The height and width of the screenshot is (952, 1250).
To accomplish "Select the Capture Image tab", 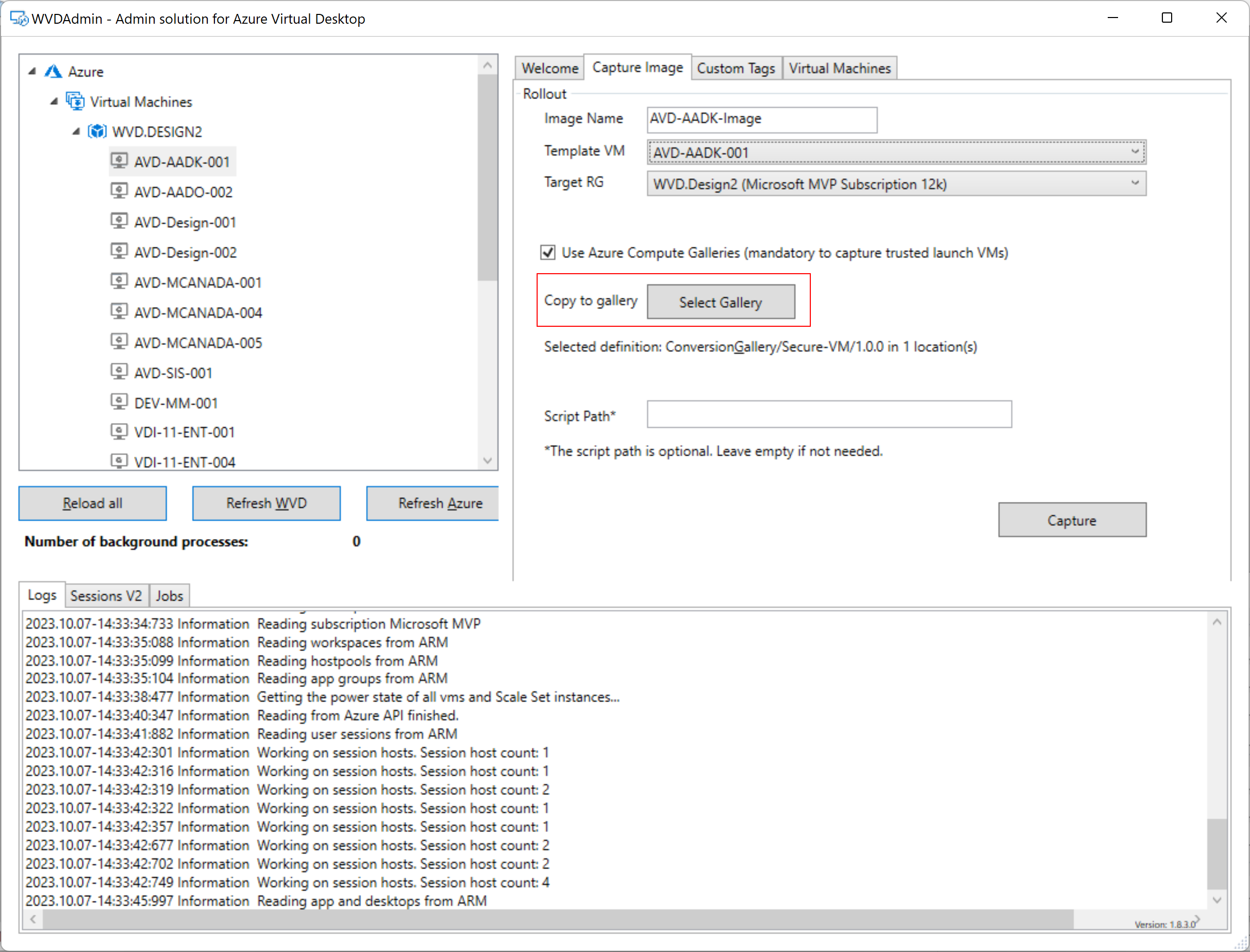I will pos(638,67).
